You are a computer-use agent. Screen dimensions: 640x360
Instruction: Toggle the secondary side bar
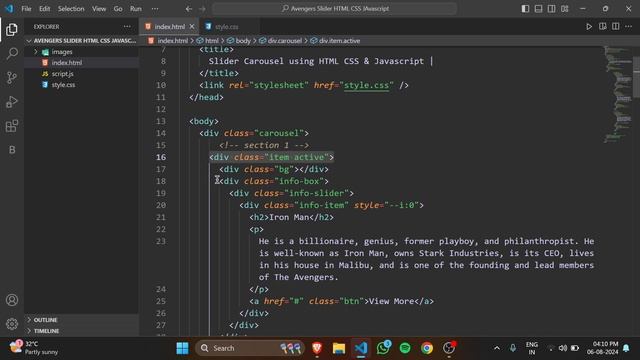point(551,9)
